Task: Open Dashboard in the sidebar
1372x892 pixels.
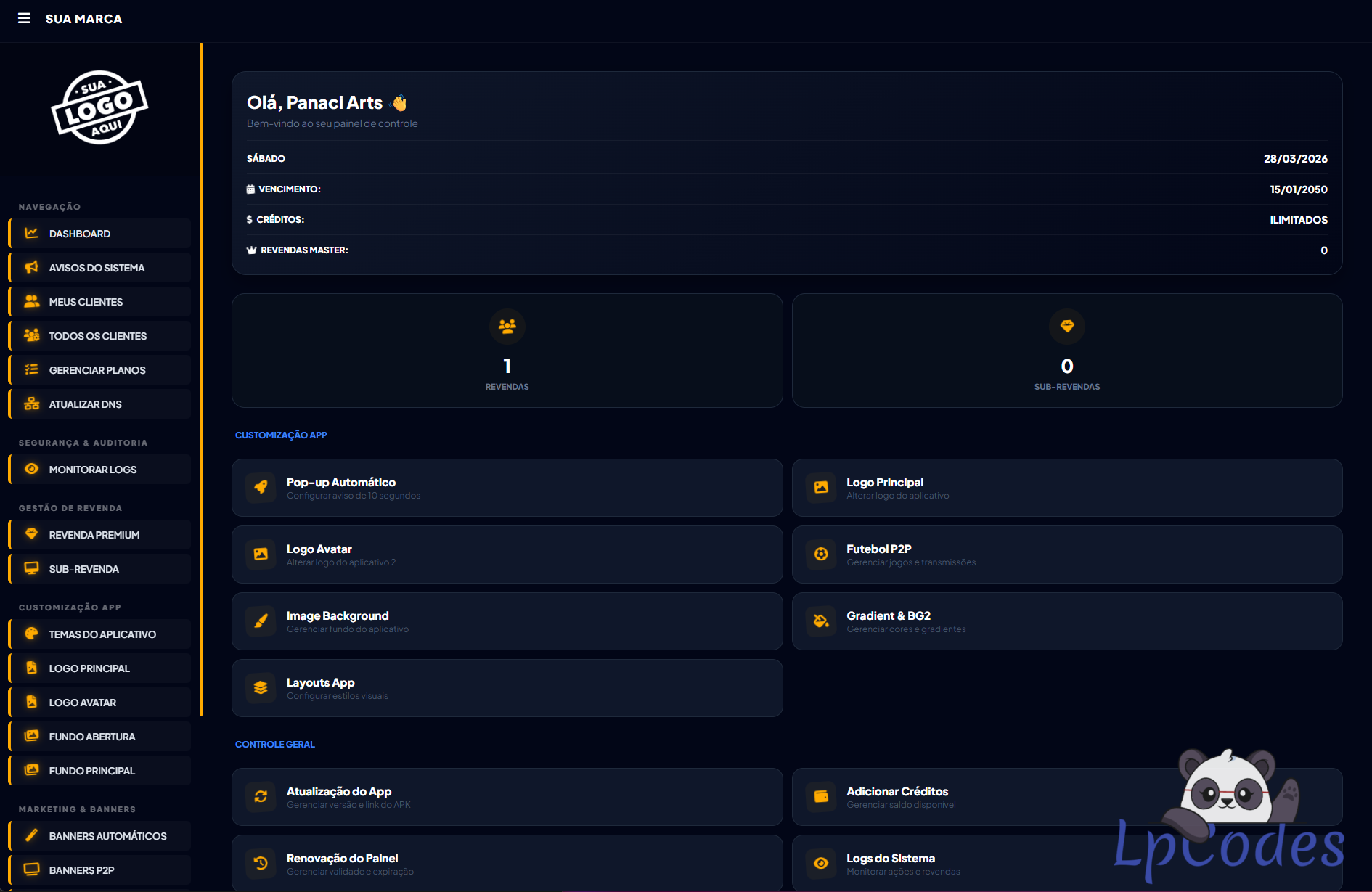Action: (x=99, y=234)
